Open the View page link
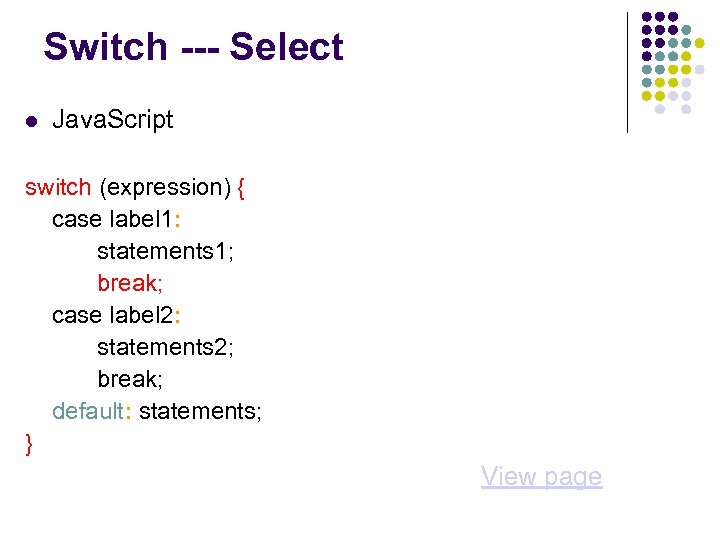720x540 pixels. tap(541, 476)
